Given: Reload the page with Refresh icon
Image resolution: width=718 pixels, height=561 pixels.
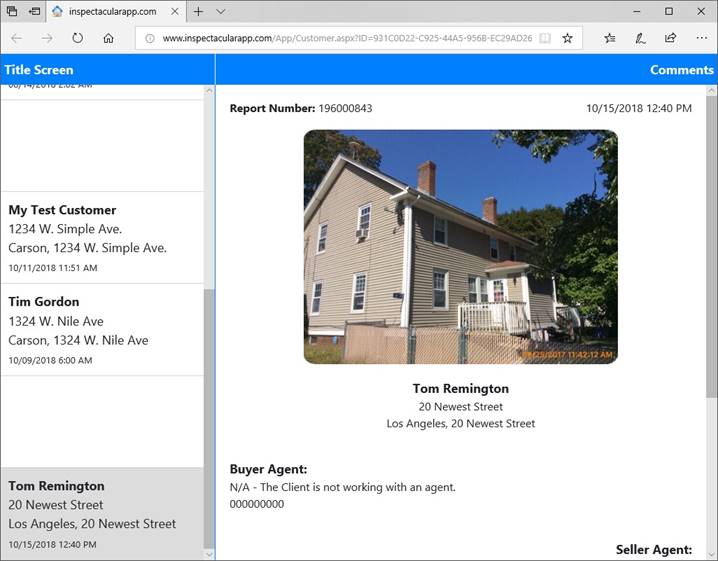Looking at the screenshot, I should point(77,38).
